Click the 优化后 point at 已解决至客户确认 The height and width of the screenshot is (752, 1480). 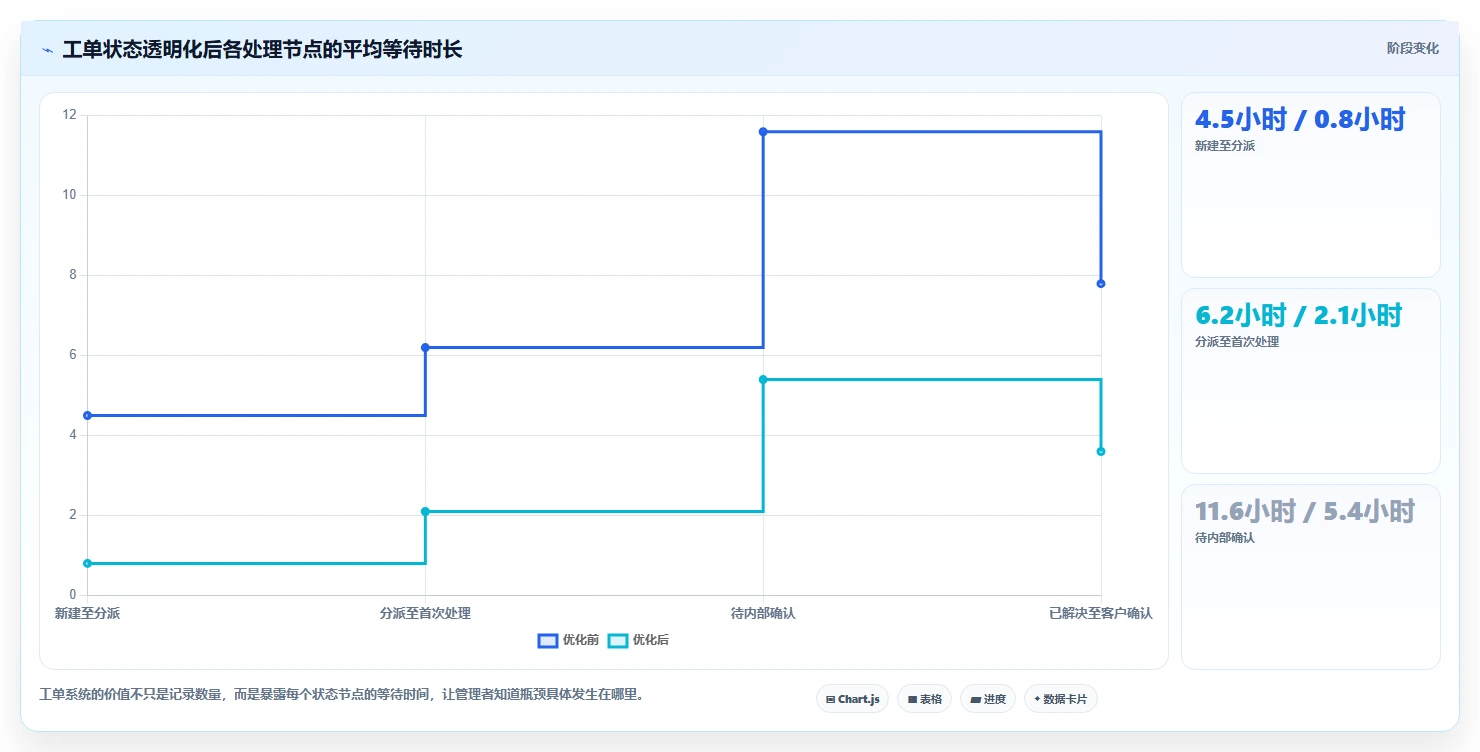[x=1101, y=451]
